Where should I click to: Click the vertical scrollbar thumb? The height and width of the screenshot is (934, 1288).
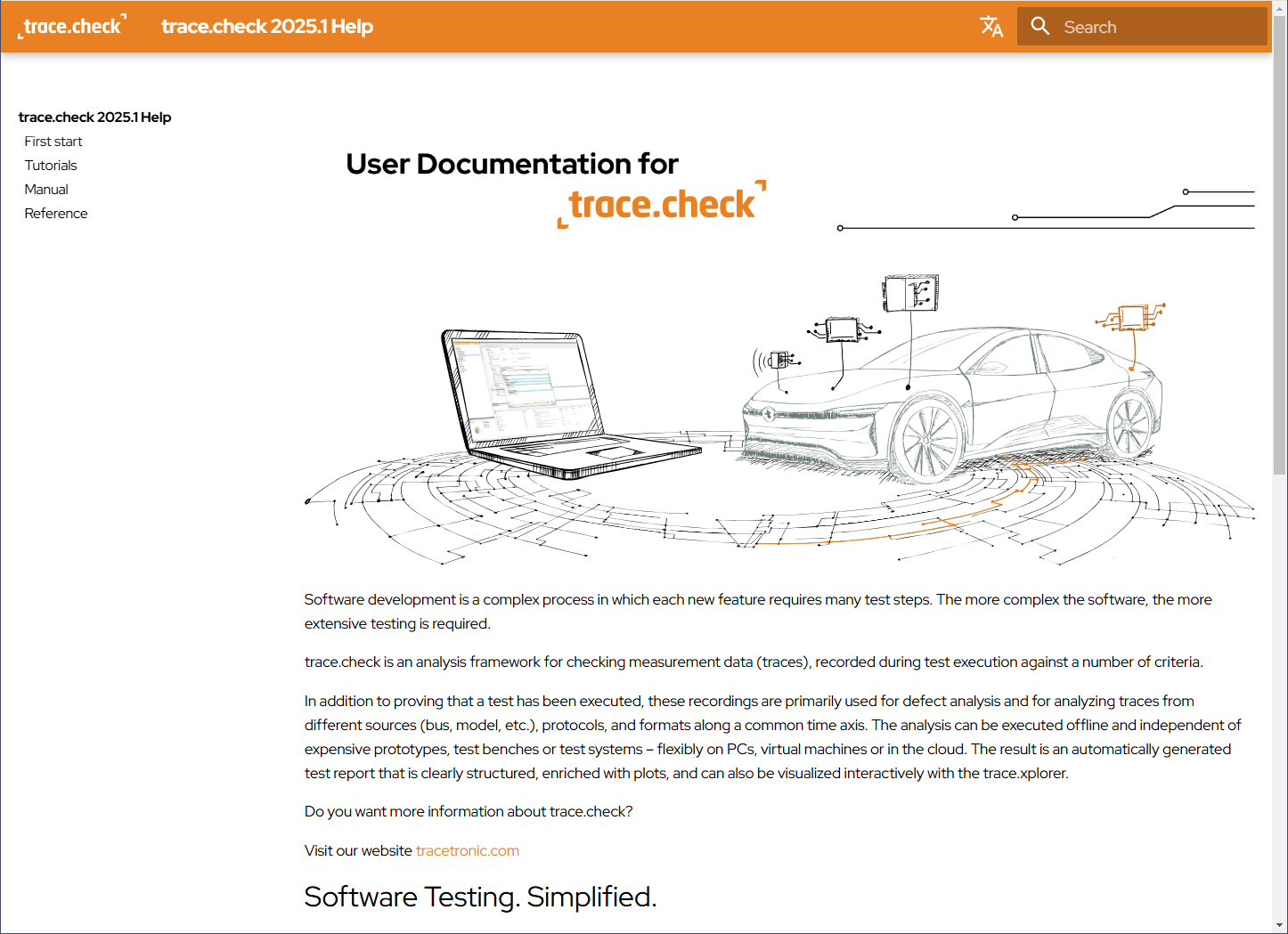(x=1280, y=245)
